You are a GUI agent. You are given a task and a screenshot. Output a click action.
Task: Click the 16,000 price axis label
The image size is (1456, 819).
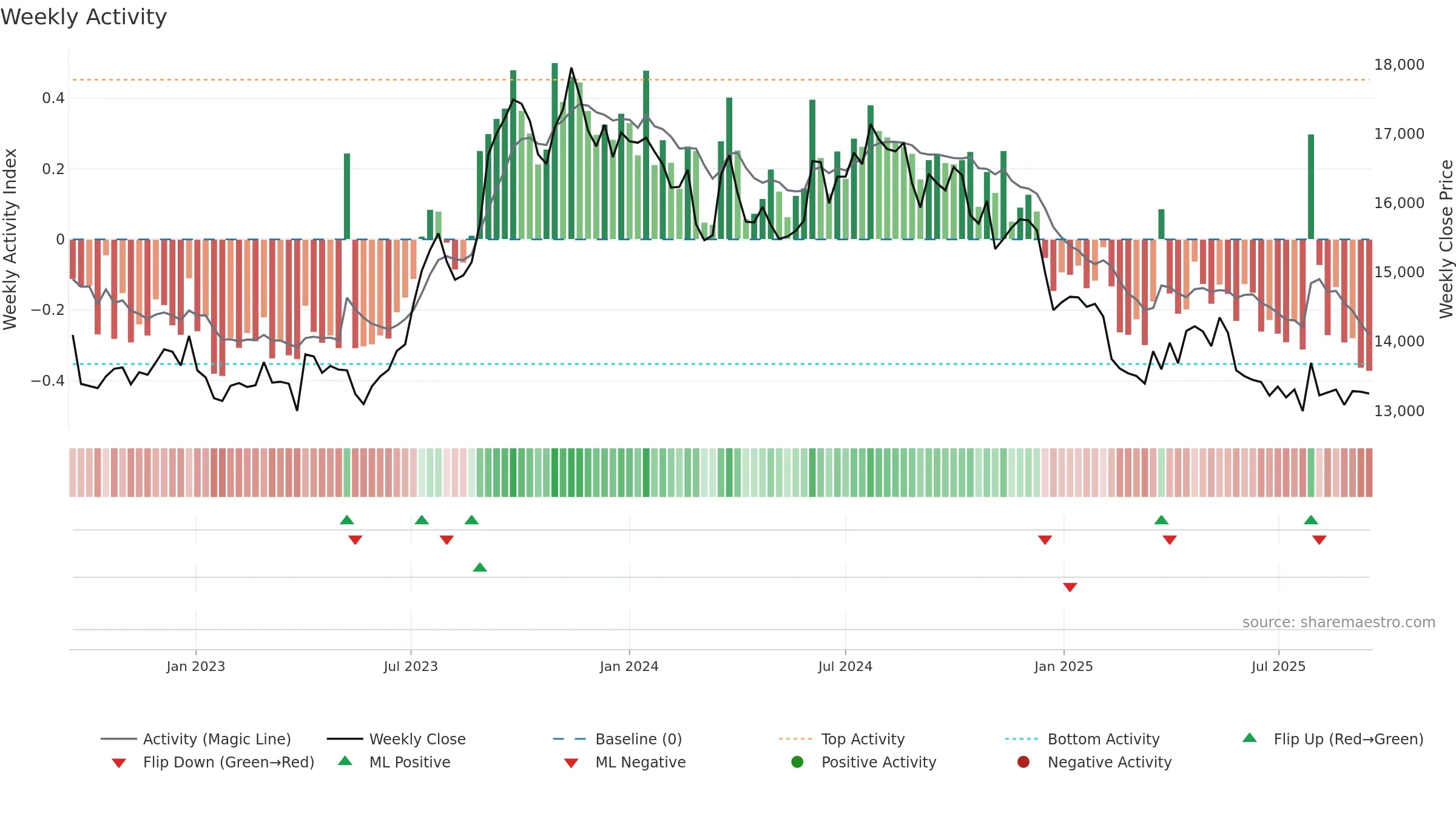(x=1399, y=203)
